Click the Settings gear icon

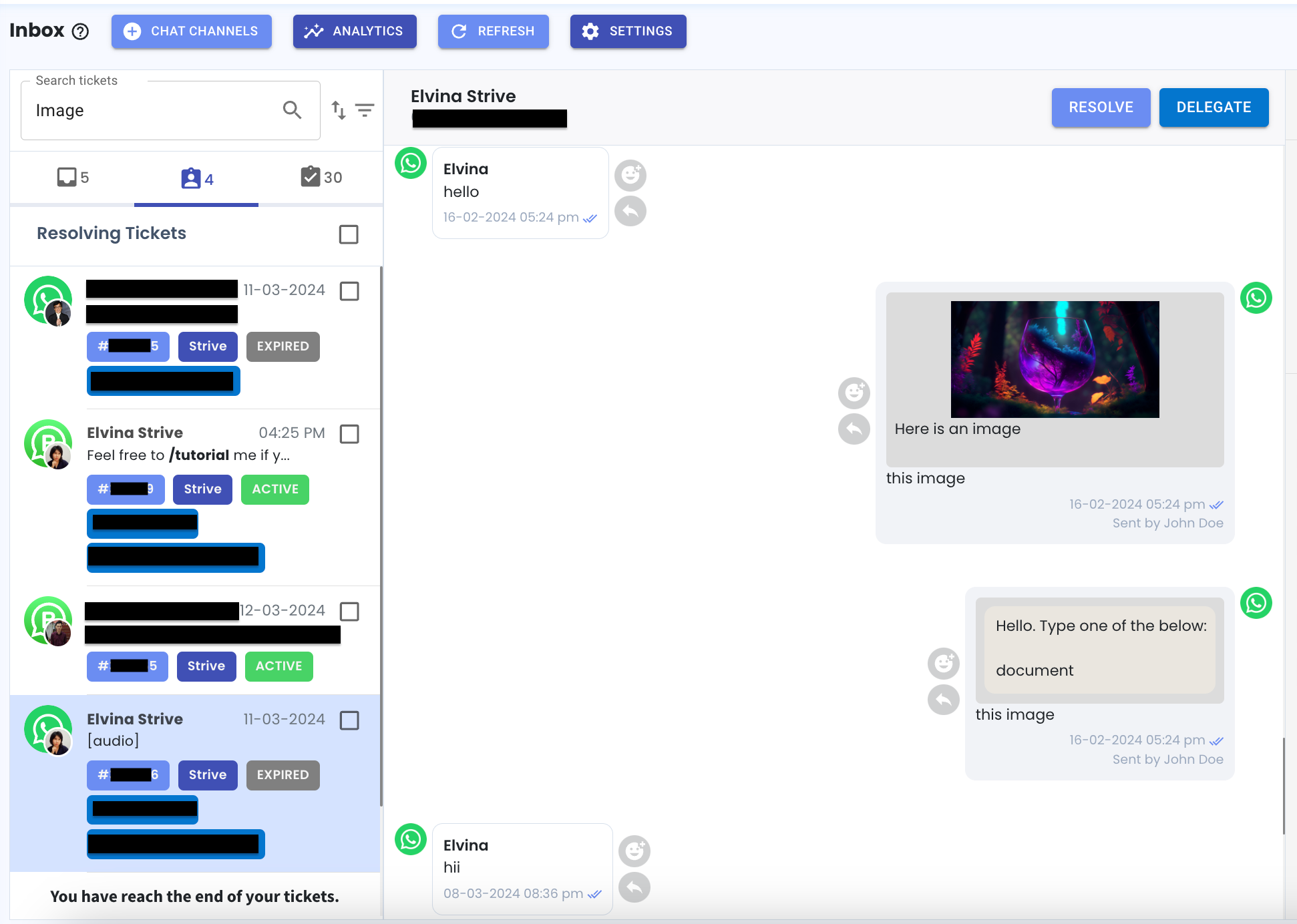(x=592, y=30)
